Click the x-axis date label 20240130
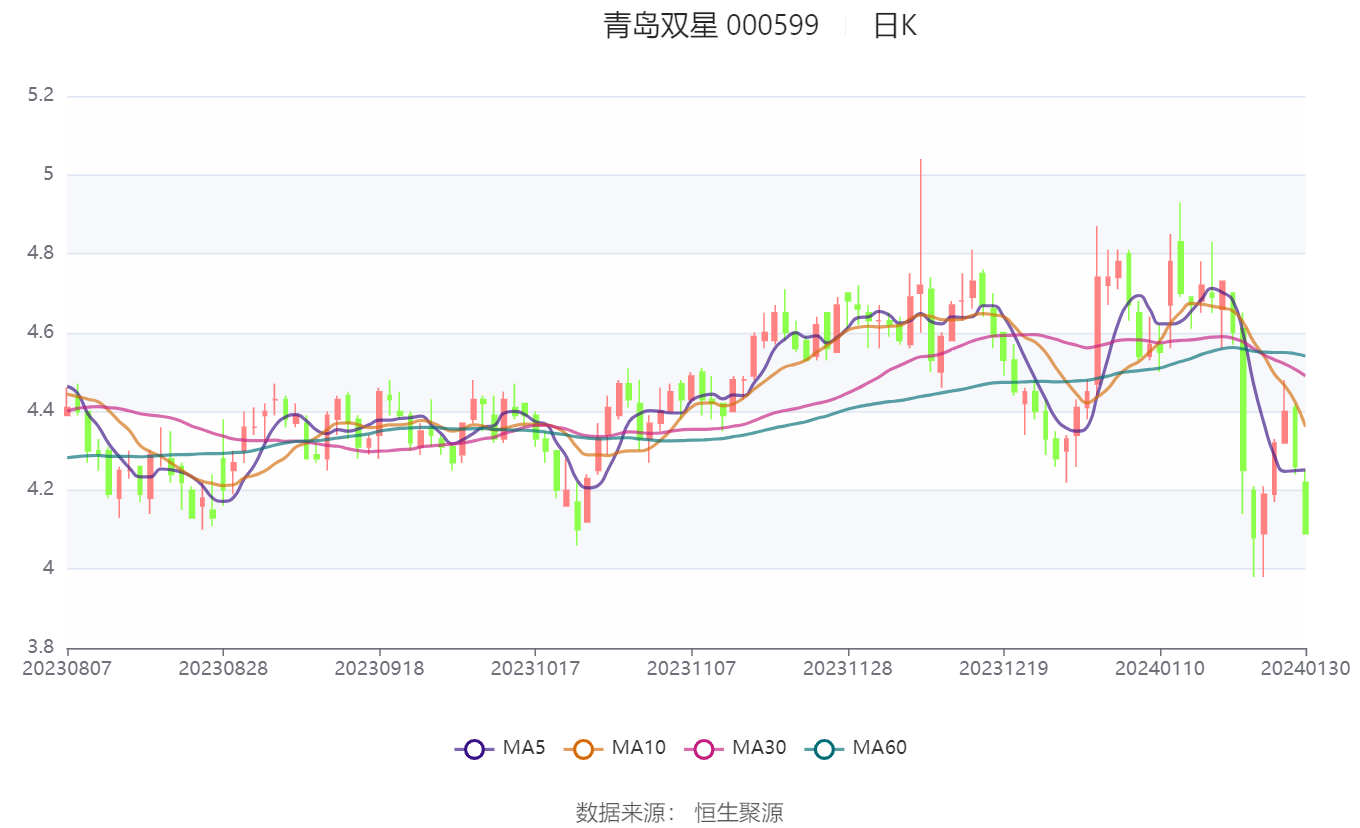Image resolution: width=1360 pixels, height=828 pixels. pos(1306,668)
